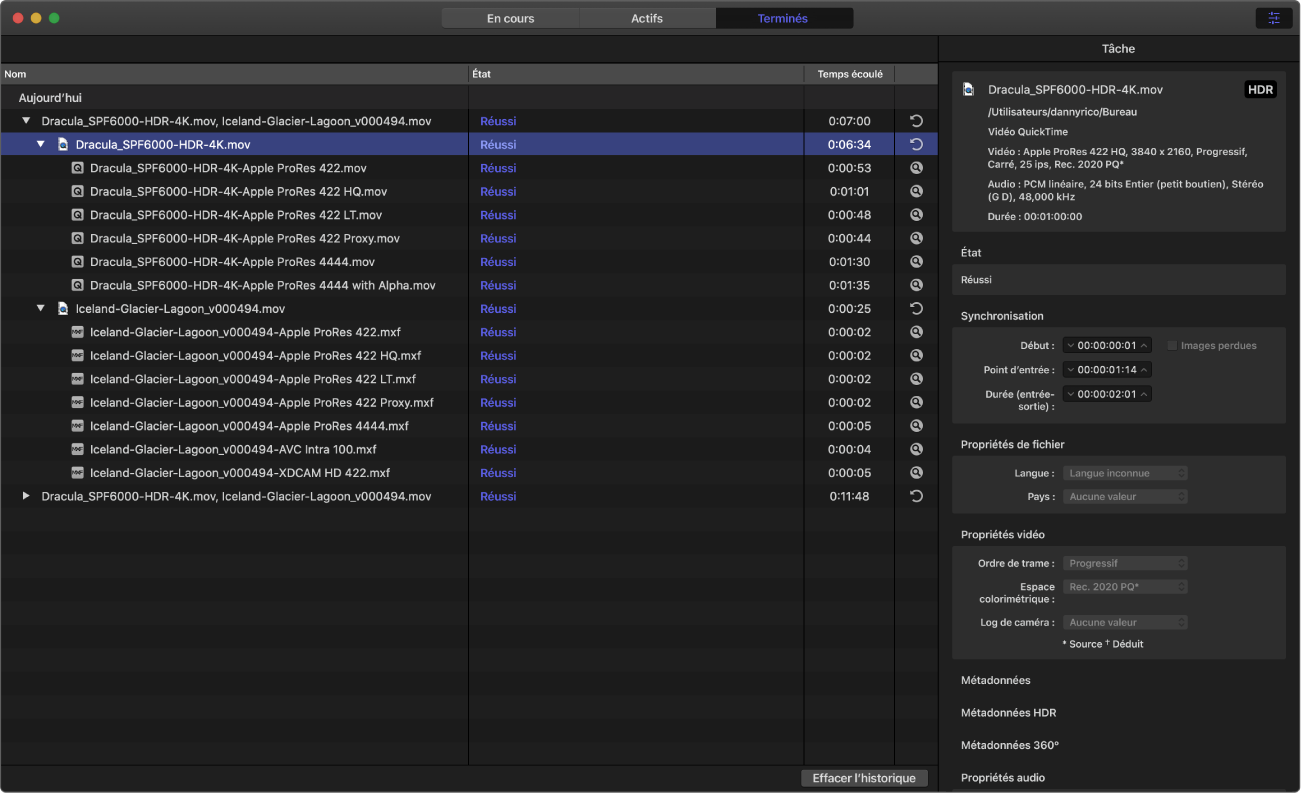Reveal Dracula Apple ProRes 422 LT.mov in Finder
The image size is (1301, 793).
916,215
